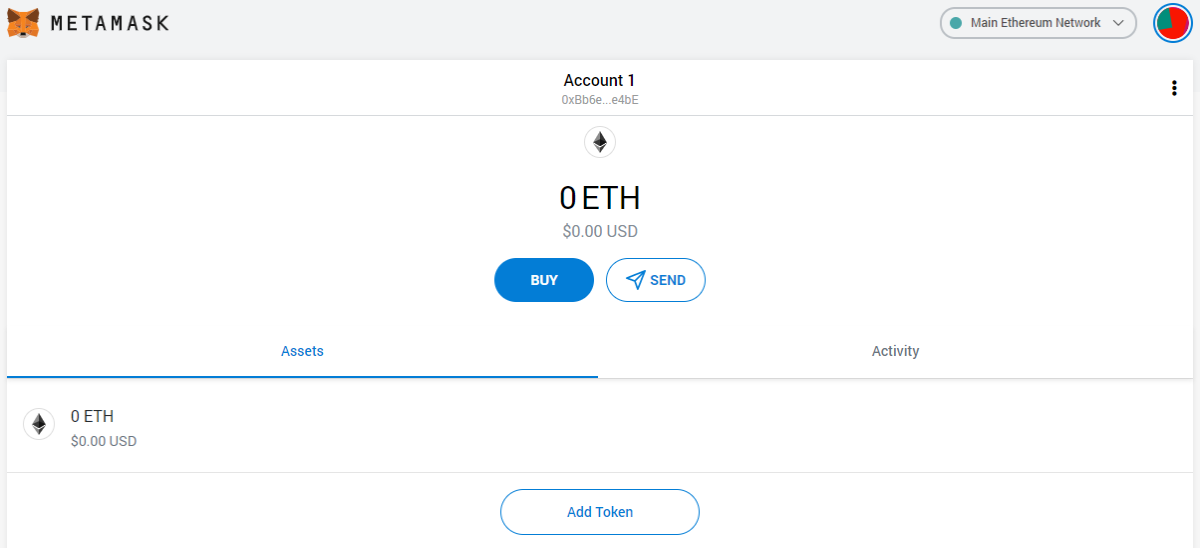
Task: Click the paper plane icon on Send
Action: (x=635, y=280)
